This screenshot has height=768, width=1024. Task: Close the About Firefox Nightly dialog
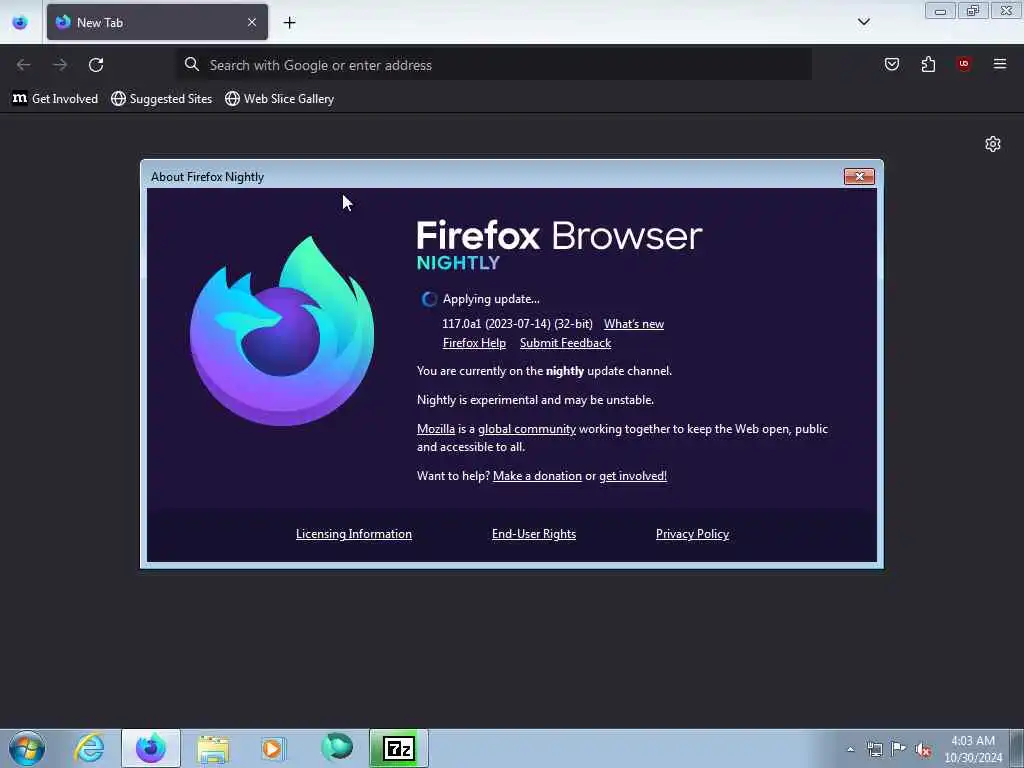tap(859, 176)
